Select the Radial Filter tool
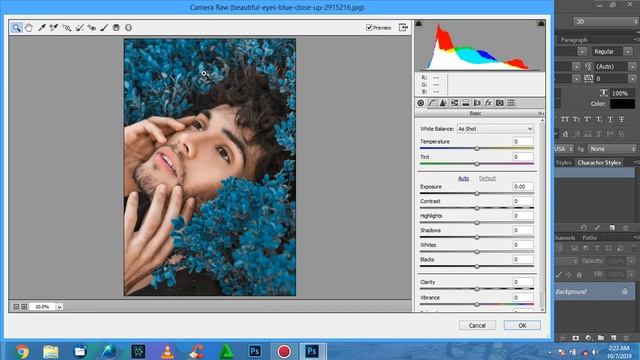 pos(128,28)
